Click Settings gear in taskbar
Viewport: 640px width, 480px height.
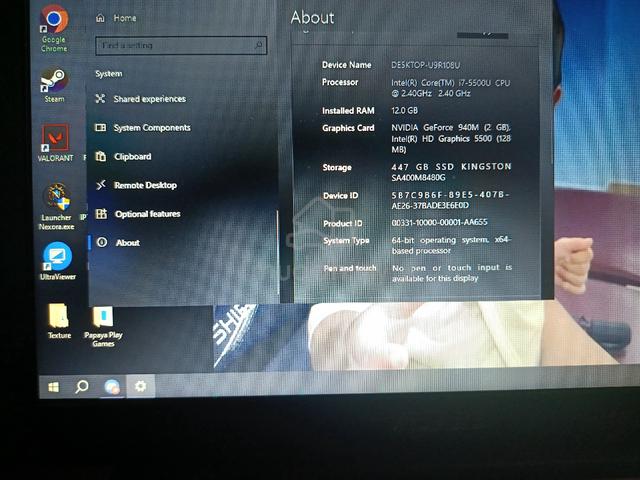(x=140, y=386)
